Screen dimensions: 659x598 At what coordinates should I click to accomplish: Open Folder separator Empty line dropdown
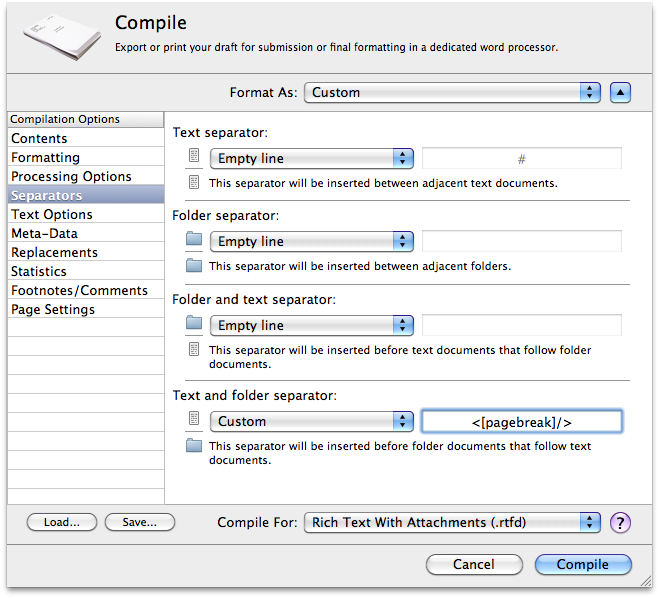click(312, 241)
